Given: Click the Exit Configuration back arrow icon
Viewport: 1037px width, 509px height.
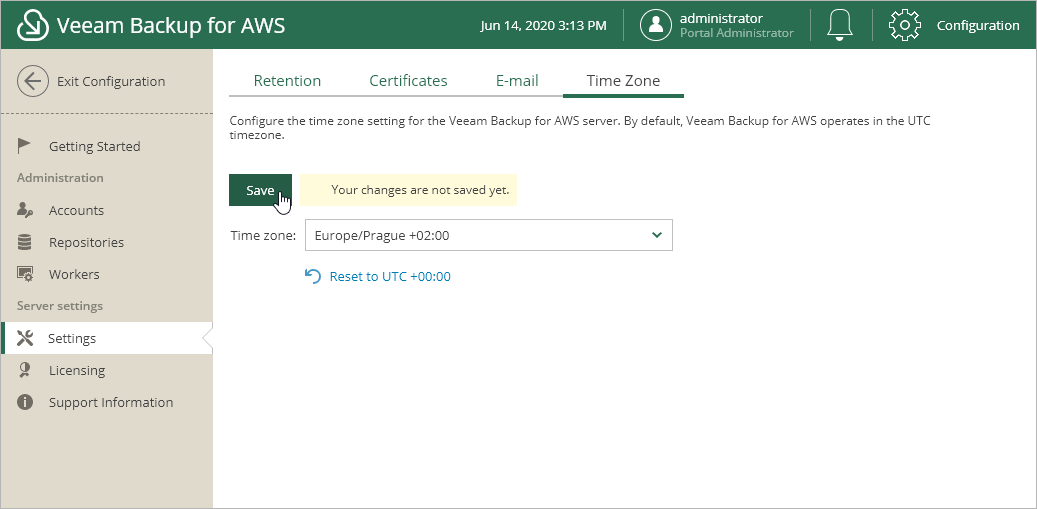Looking at the screenshot, I should [x=33, y=81].
